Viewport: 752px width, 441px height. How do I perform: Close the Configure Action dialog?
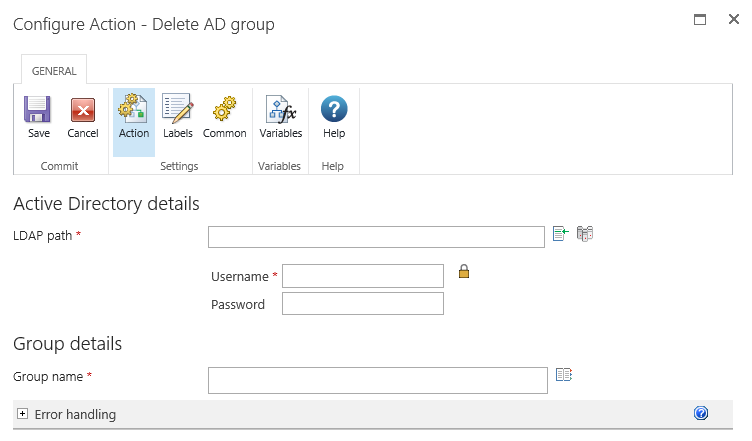click(733, 20)
